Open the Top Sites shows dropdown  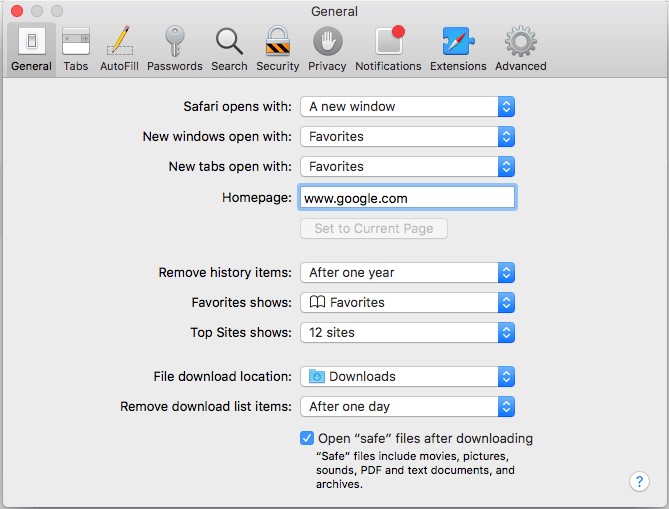coord(407,332)
